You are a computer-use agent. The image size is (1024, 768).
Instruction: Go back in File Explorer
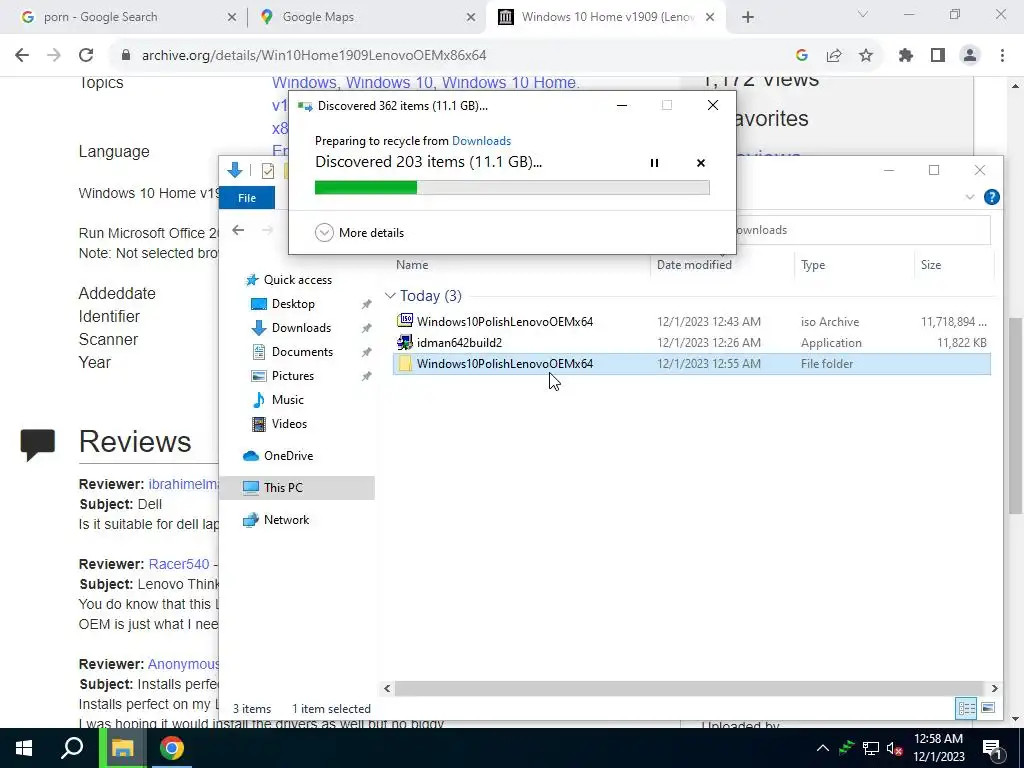[x=238, y=230]
